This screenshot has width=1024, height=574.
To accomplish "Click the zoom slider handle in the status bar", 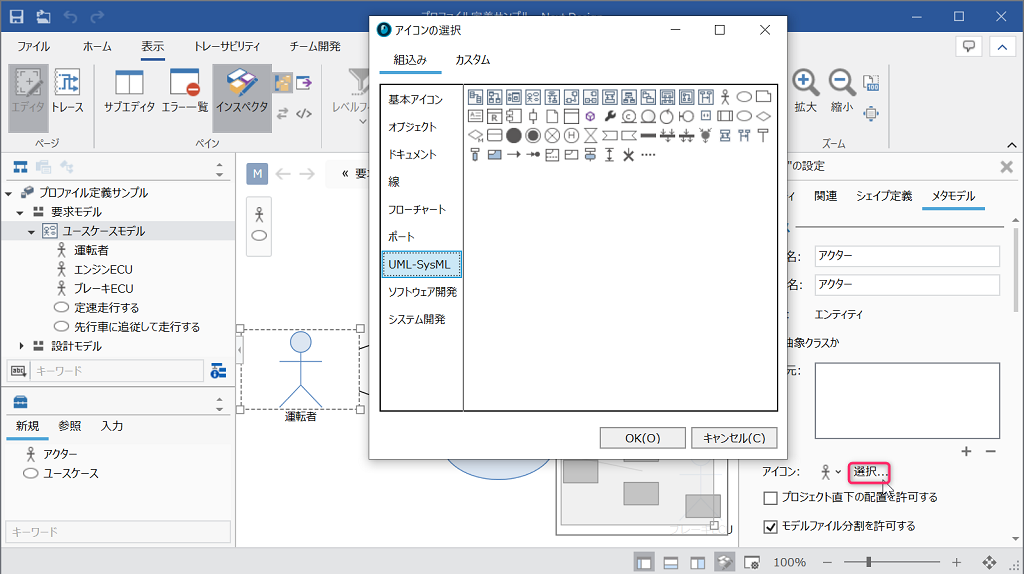I will (x=869, y=562).
